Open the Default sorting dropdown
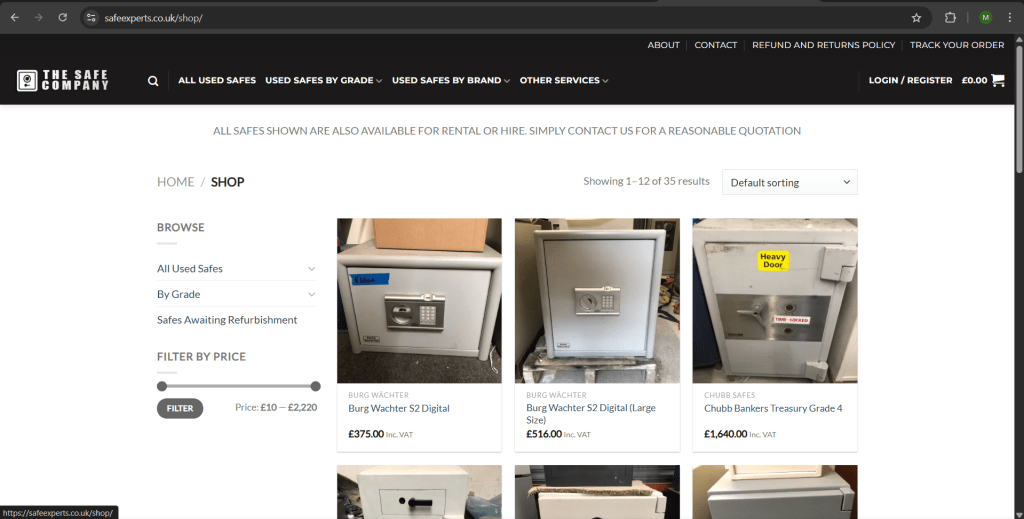 click(x=789, y=182)
